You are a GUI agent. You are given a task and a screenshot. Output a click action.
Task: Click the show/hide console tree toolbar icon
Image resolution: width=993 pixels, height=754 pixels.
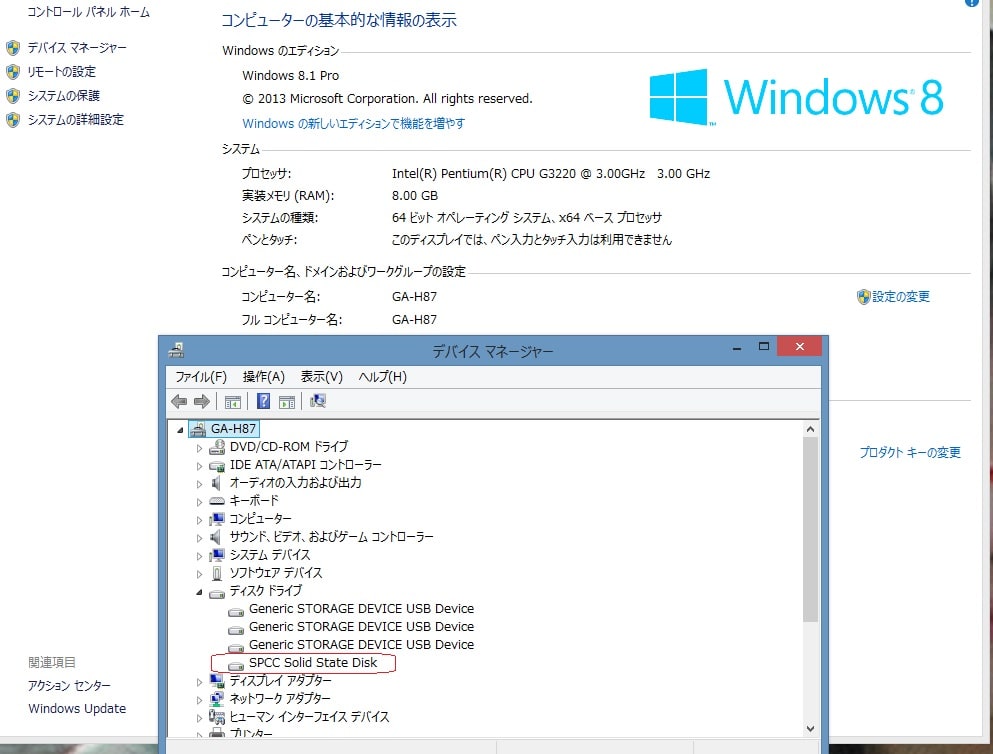click(x=232, y=401)
